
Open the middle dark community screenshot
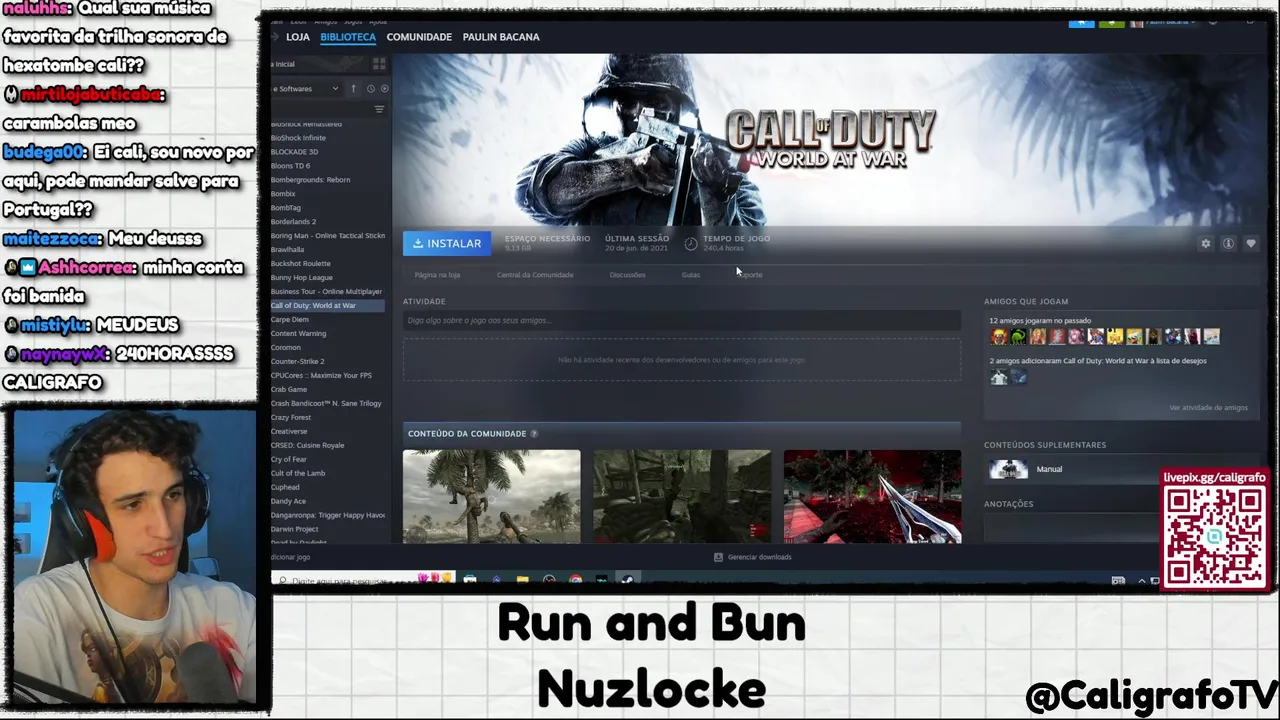point(682,496)
